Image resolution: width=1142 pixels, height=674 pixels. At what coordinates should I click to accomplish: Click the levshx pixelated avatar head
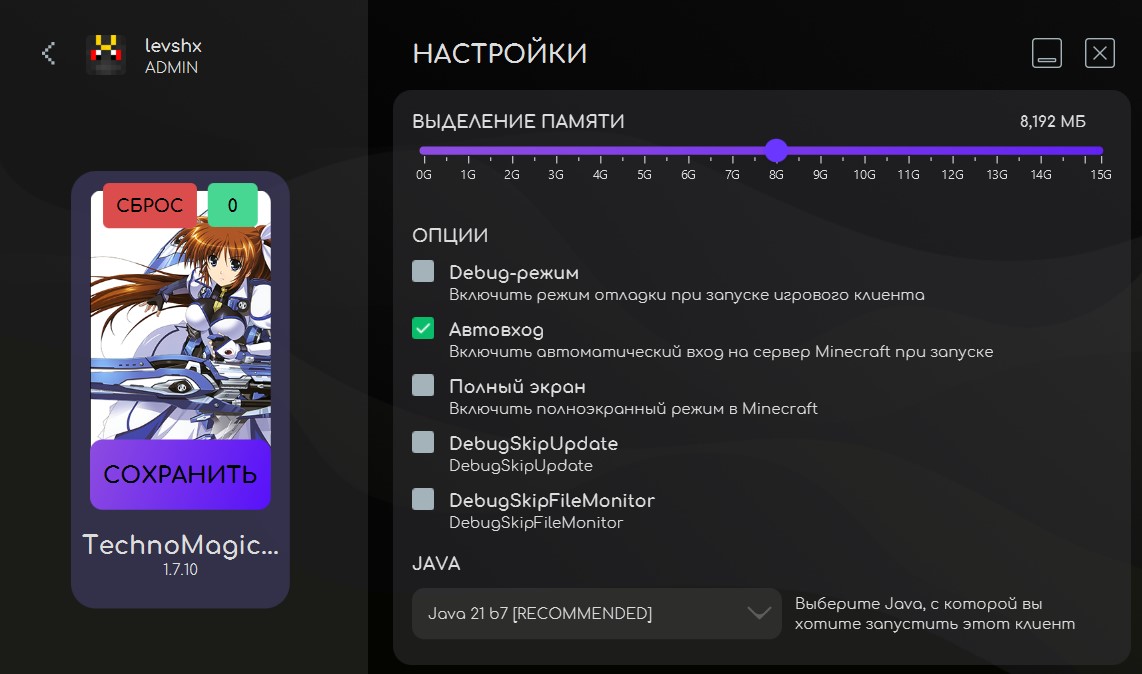pyautogui.click(x=105, y=54)
